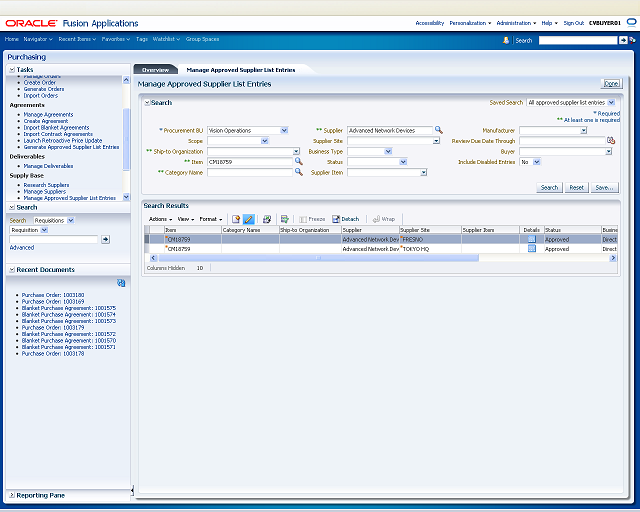Open the Include Disabled Entries dropdown

[537, 162]
